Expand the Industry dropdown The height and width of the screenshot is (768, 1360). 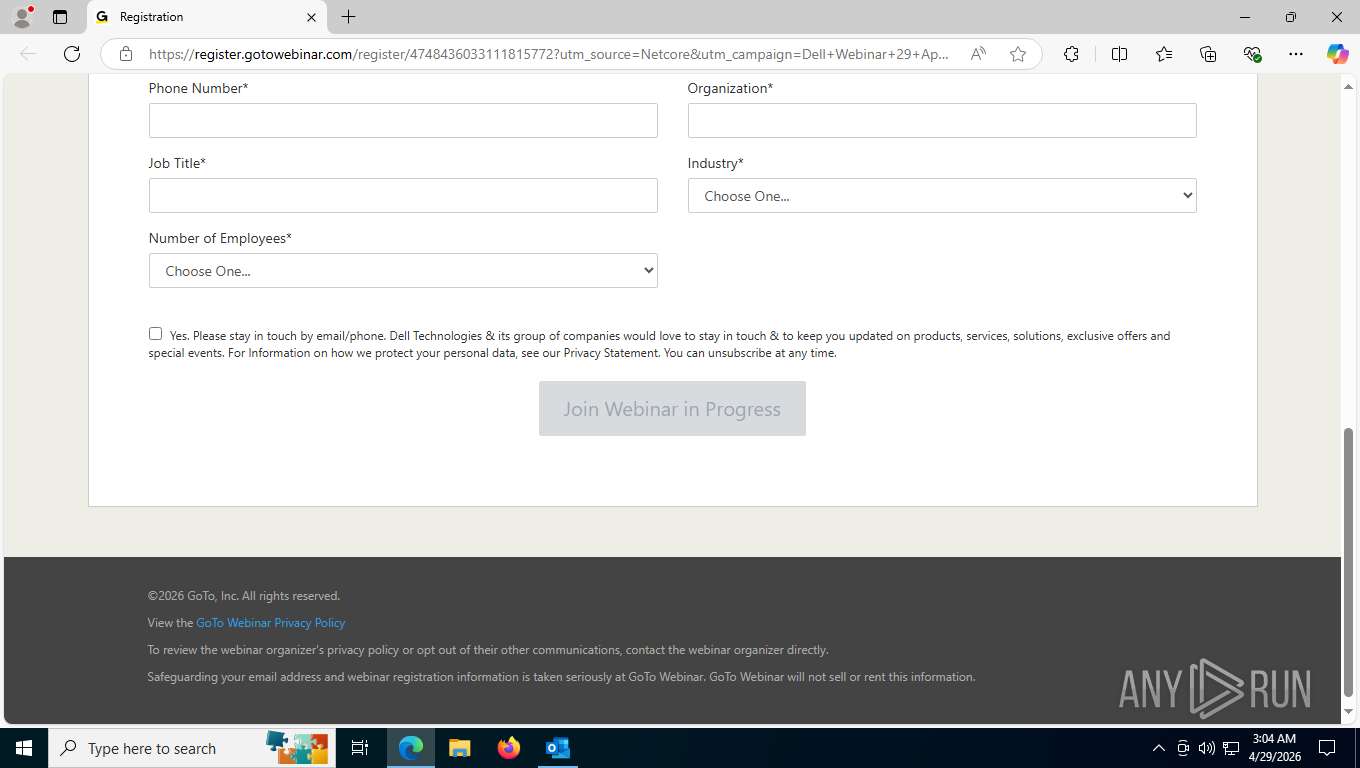pos(942,196)
